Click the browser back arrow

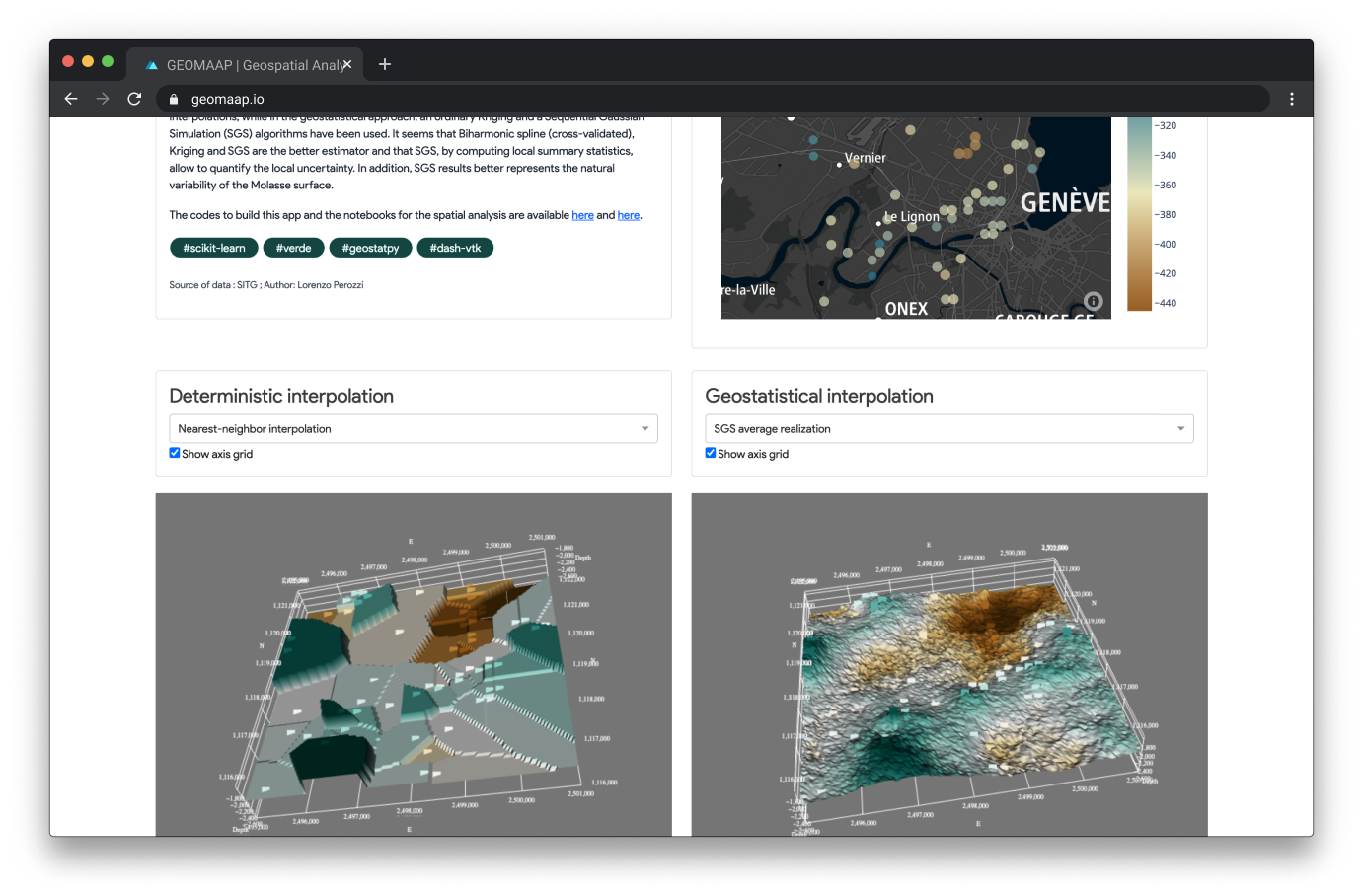tap(71, 99)
